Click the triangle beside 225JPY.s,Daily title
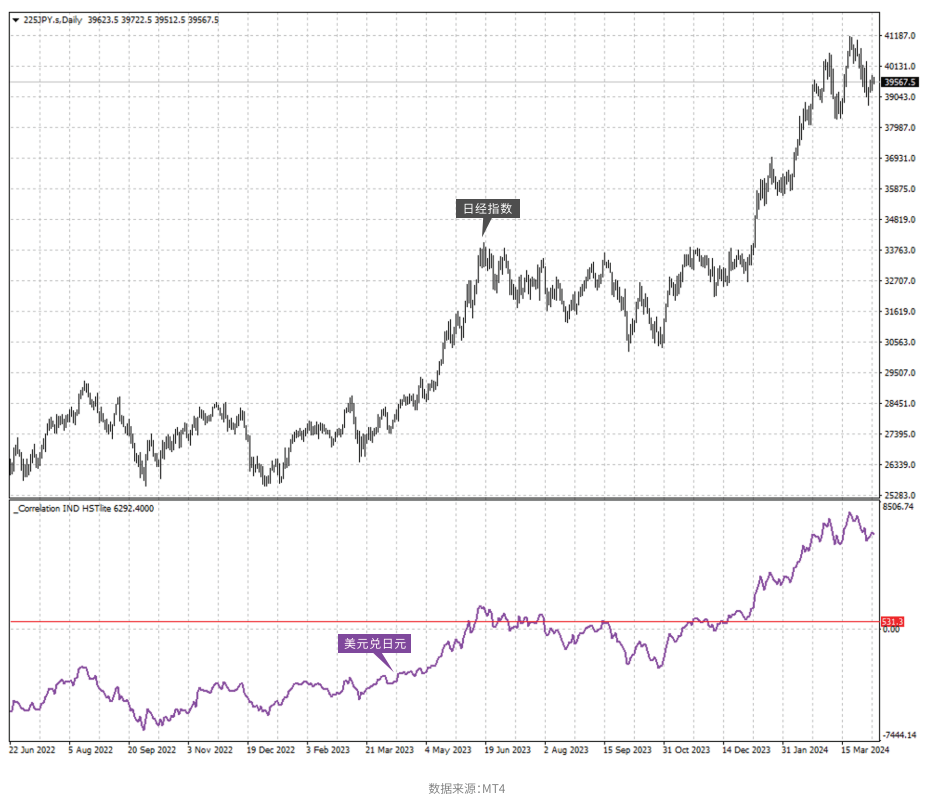 coord(16,20)
